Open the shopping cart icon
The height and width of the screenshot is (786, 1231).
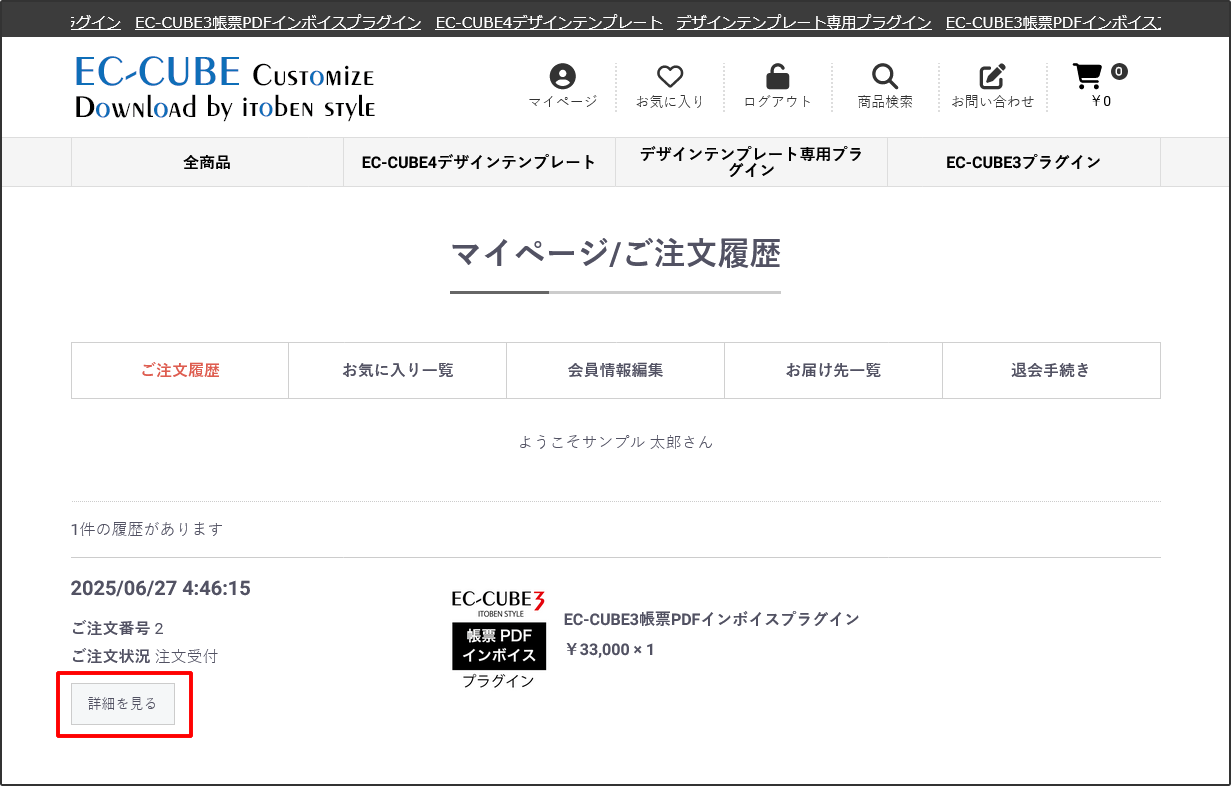(x=1087, y=77)
